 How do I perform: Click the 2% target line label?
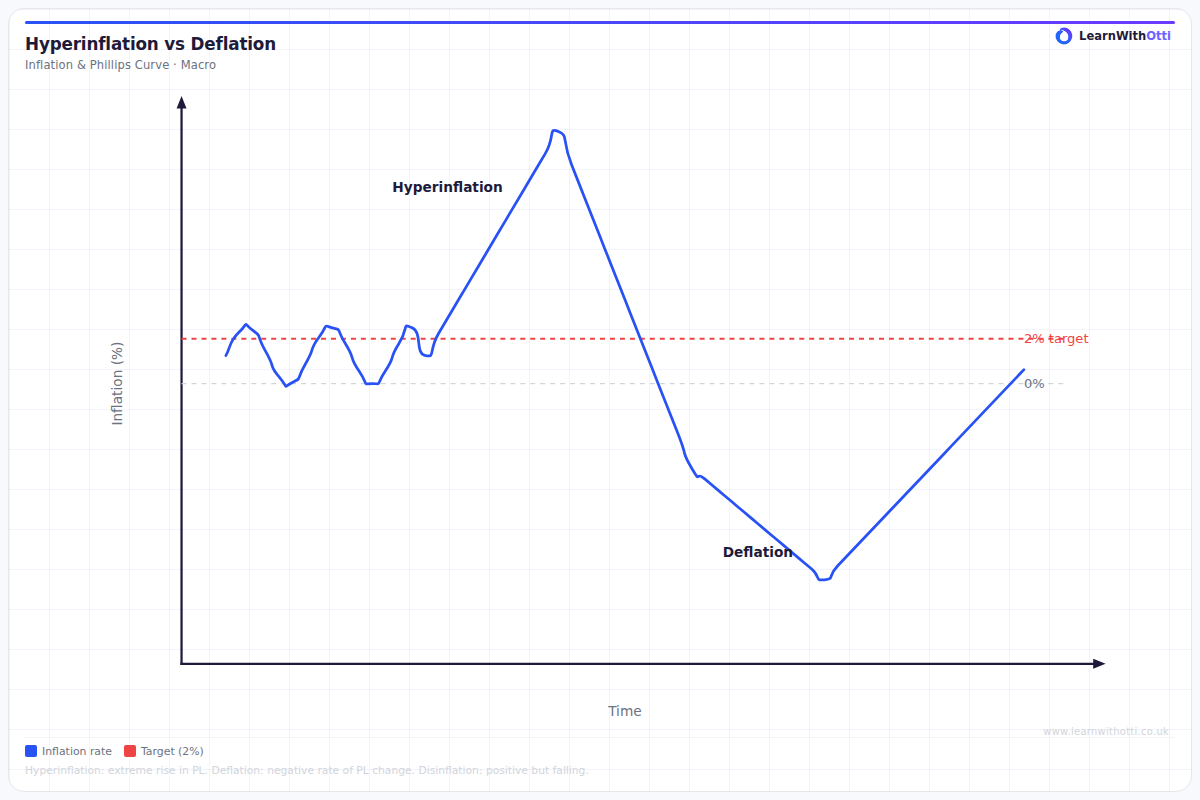(1056, 339)
